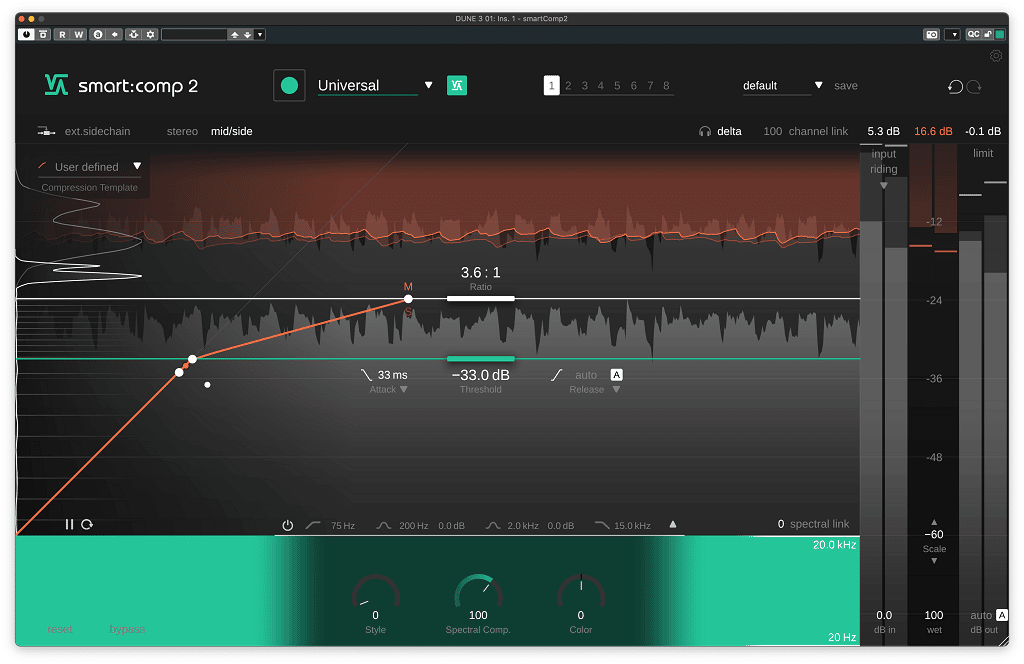1024x664 pixels.
Task: Open smart:comp settings gear icon
Action: point(996,56)
